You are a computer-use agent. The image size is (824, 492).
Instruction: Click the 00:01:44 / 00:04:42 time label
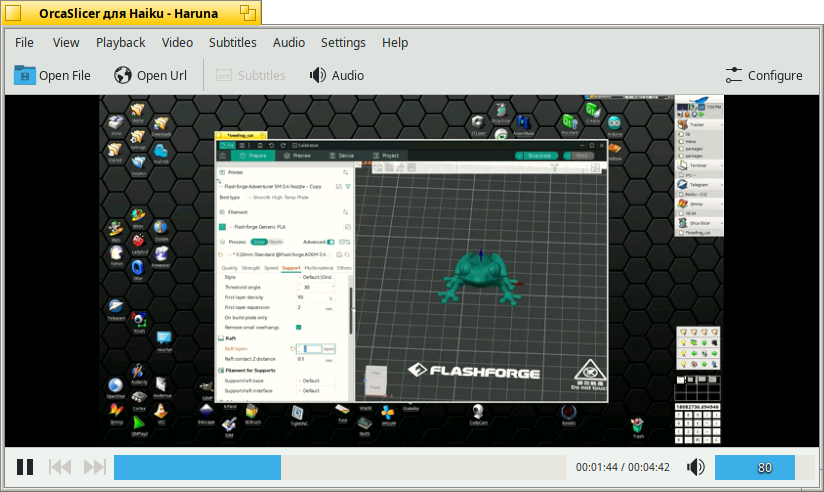622,467
